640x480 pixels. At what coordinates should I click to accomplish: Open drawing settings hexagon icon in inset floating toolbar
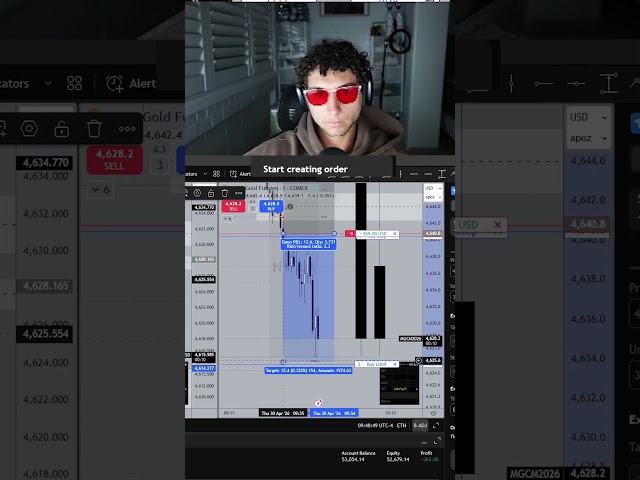pyautogui.click(x=197, y=193)
